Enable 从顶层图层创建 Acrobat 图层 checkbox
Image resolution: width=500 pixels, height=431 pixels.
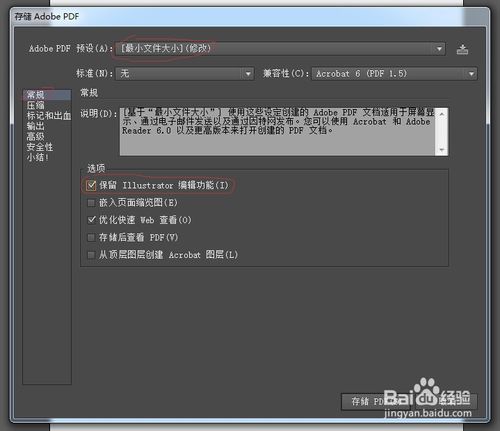91,255
